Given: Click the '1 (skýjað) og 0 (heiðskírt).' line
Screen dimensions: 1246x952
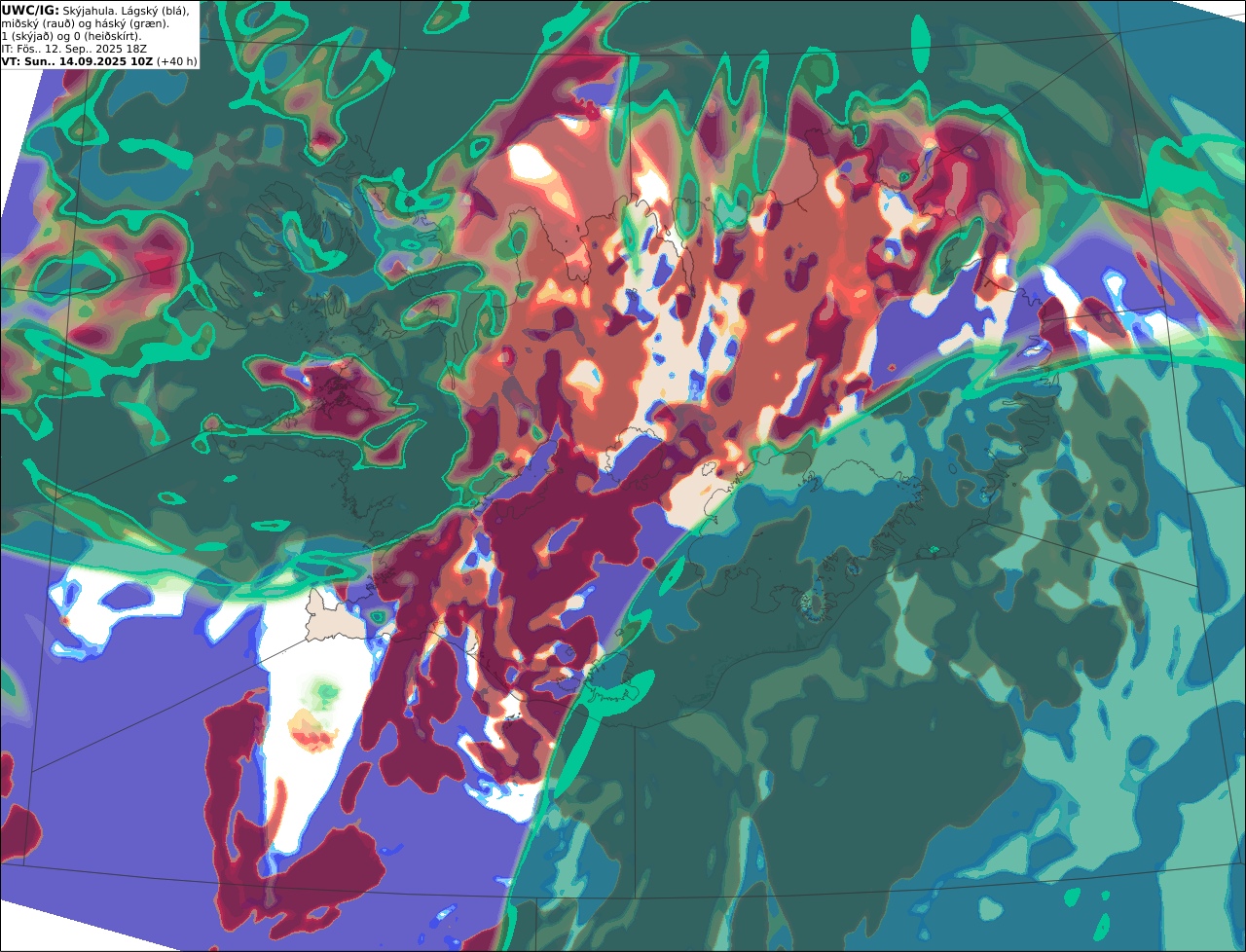Looking at the screenshot, I should pyautogui.click(x=71, y=36).
